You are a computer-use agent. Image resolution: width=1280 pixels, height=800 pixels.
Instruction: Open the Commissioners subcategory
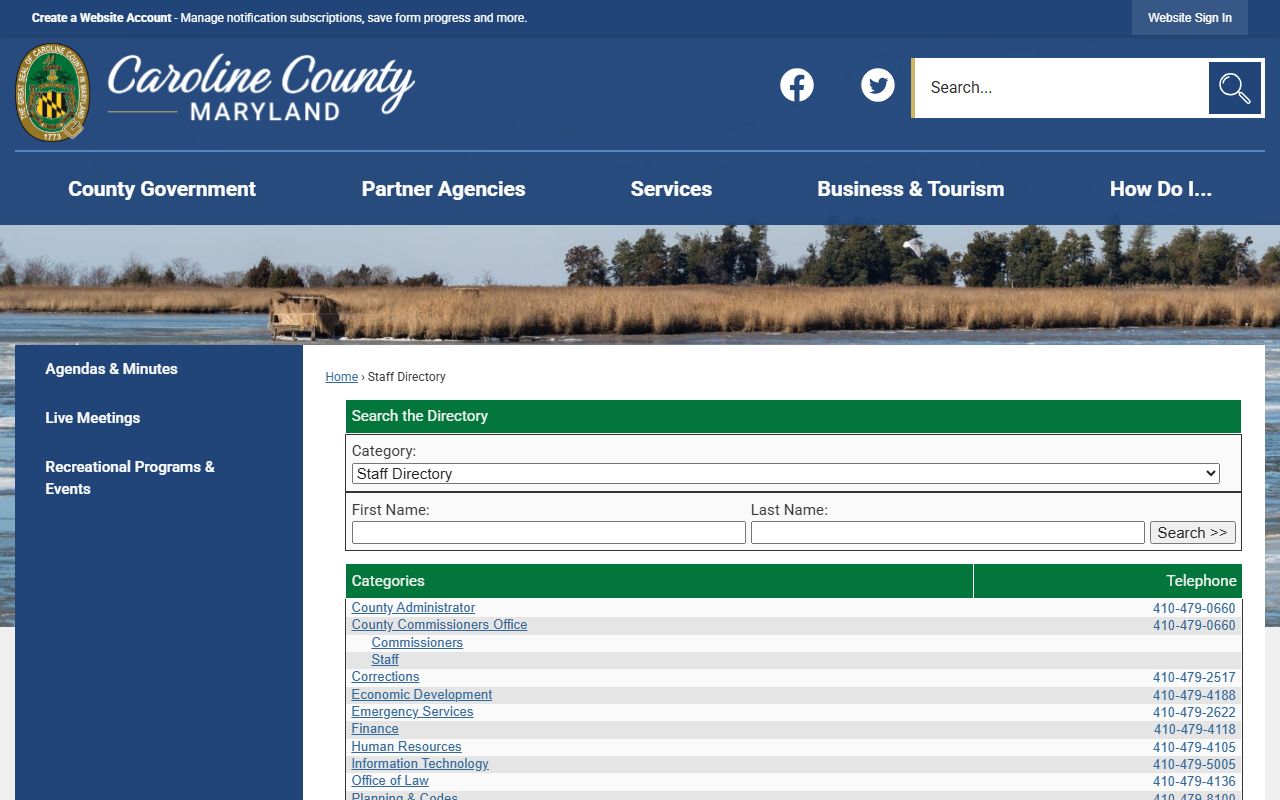pyautogui.click(x=417, y=643)
